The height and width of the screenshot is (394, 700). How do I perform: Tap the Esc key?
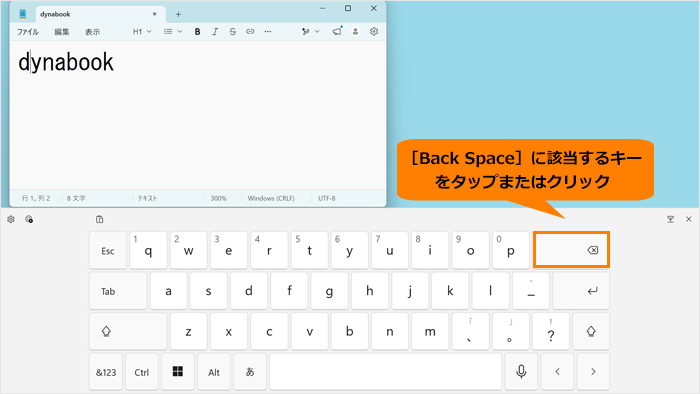tap(108, 250)
